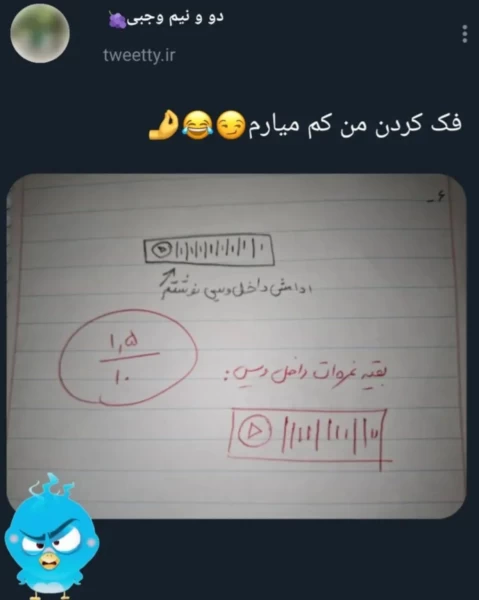Click the grape emoji beside the username
479x600 pixels.
point(117,20)
